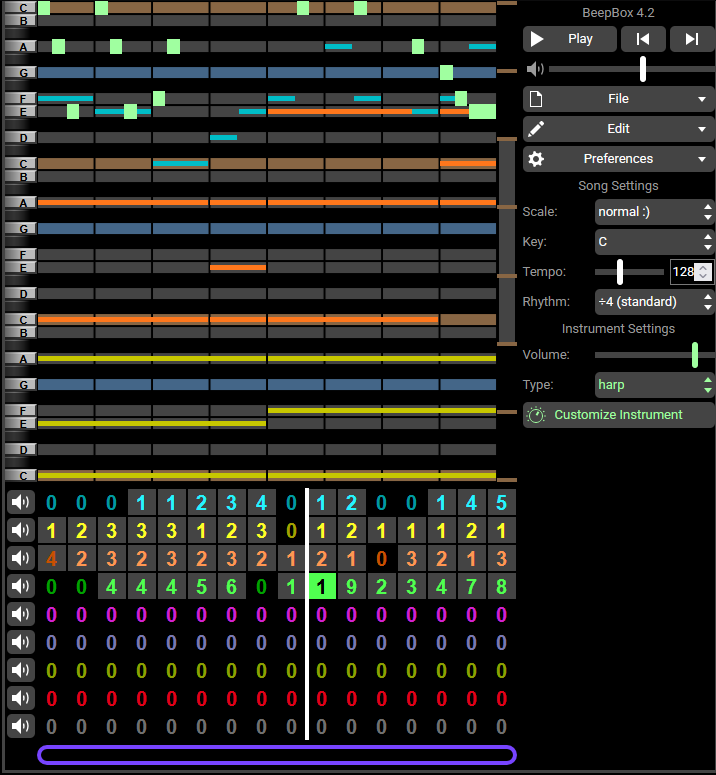The image size is (716, 775).
Task: Click the topmost A piano key
Action: point(20,47)
